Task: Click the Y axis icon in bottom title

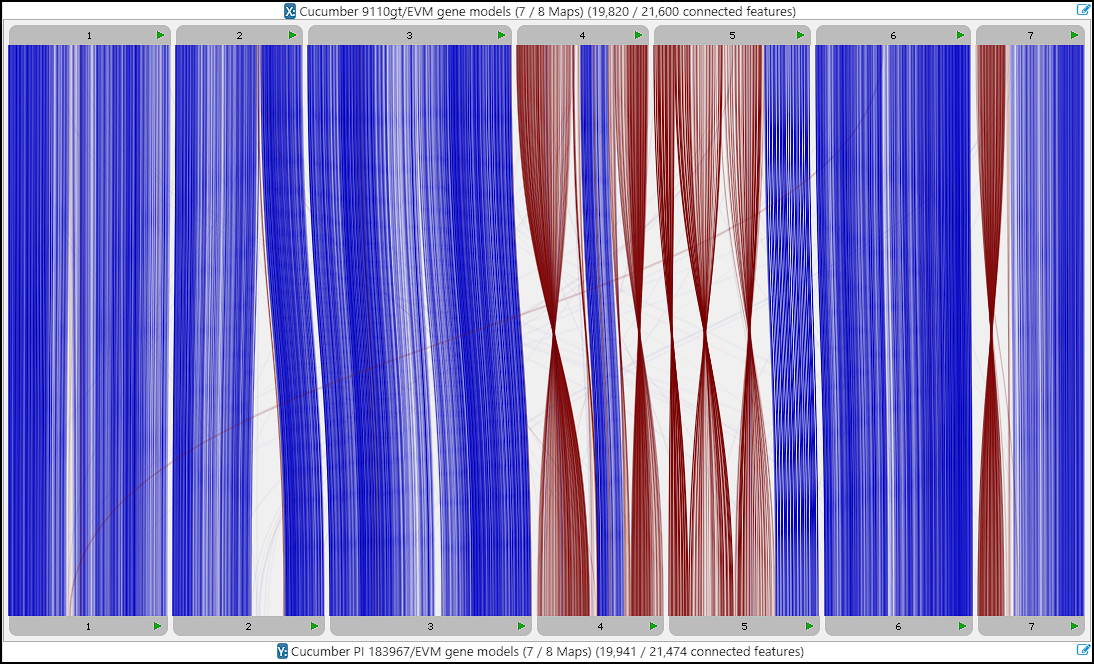Action: [x=282, y=652]
